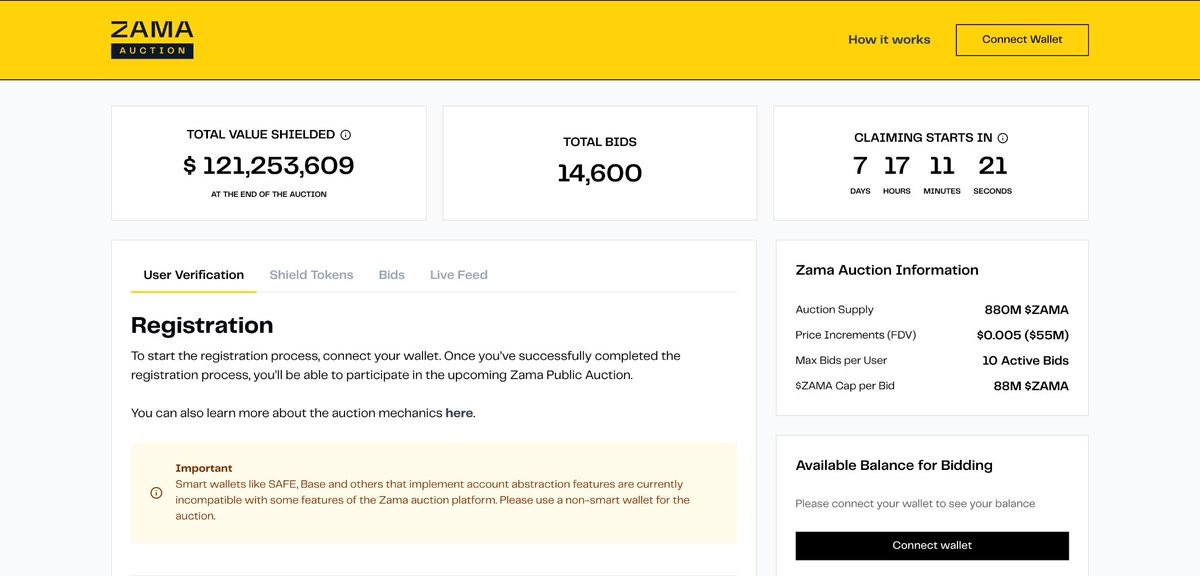
Task: Switch to the Shield Tokens tab
Action: pos(311,275)
